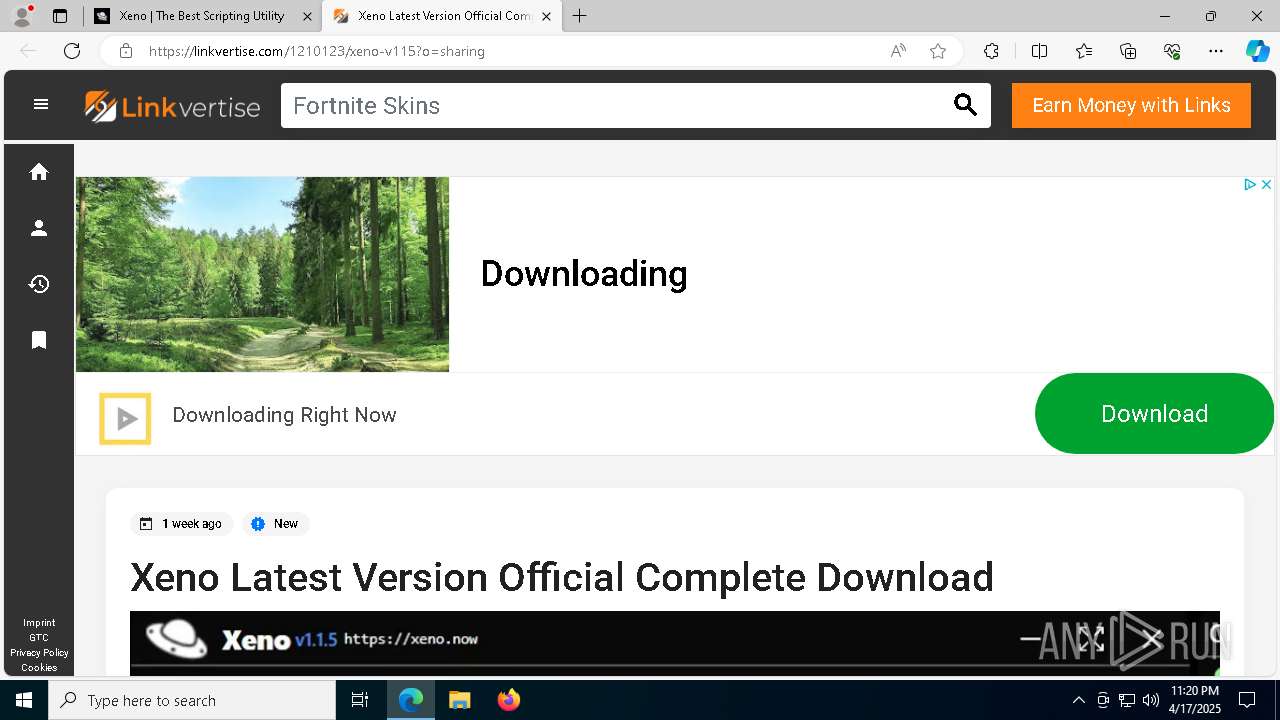The image size is (1280, 720).
Task: Click the Downloading ad headline
Action: click(x=584, y=274)
